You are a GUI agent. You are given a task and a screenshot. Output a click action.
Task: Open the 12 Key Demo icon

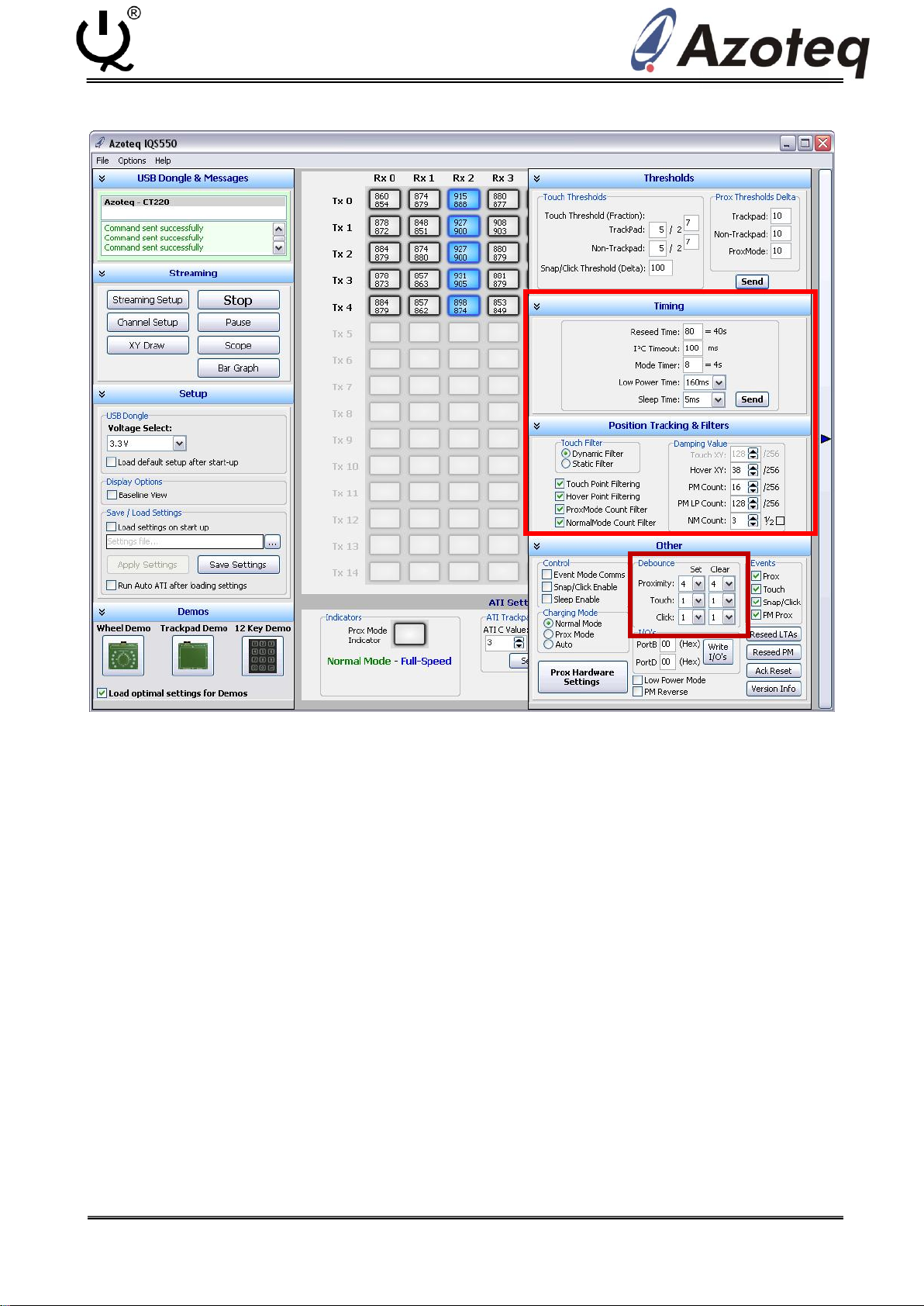tap(262, 656)
